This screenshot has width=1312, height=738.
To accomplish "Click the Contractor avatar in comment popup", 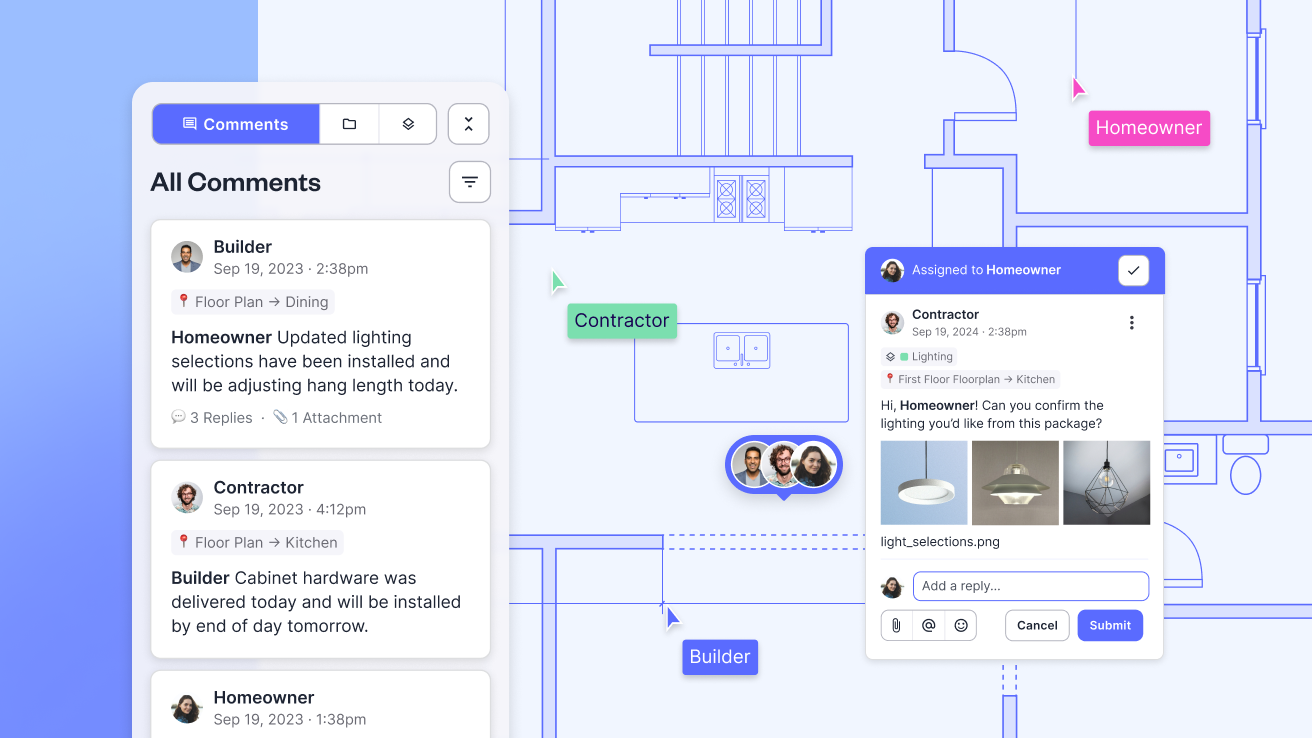I will (x=892, y=323).
